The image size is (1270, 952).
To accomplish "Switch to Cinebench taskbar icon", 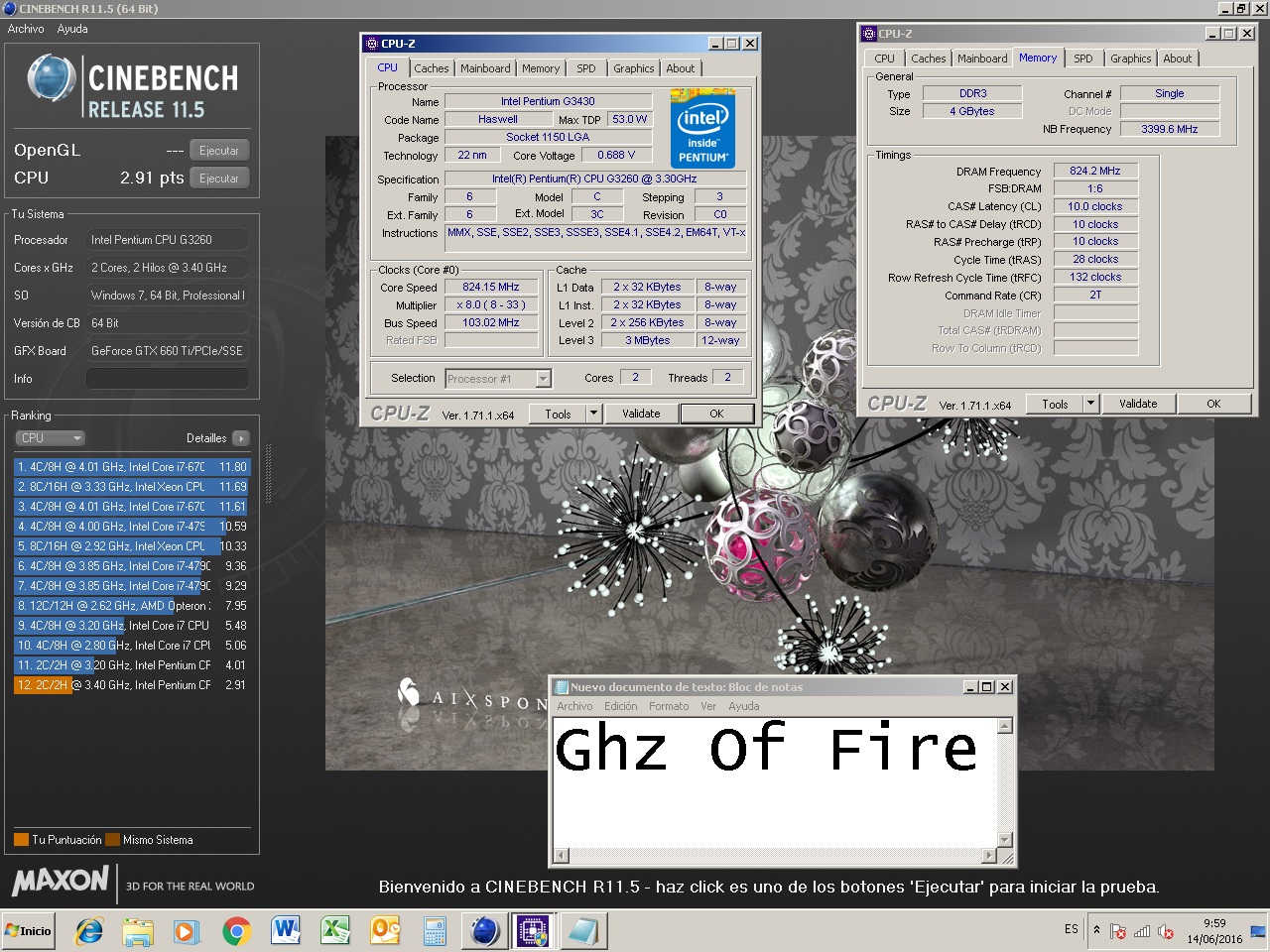I will click(x=484, y=931).
